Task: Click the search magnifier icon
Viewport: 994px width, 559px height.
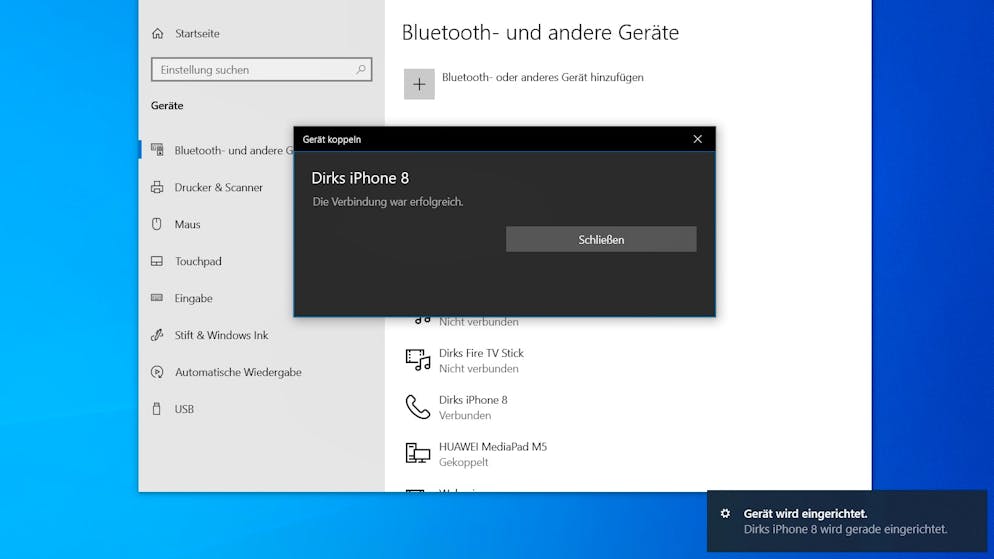Action: 361,70
